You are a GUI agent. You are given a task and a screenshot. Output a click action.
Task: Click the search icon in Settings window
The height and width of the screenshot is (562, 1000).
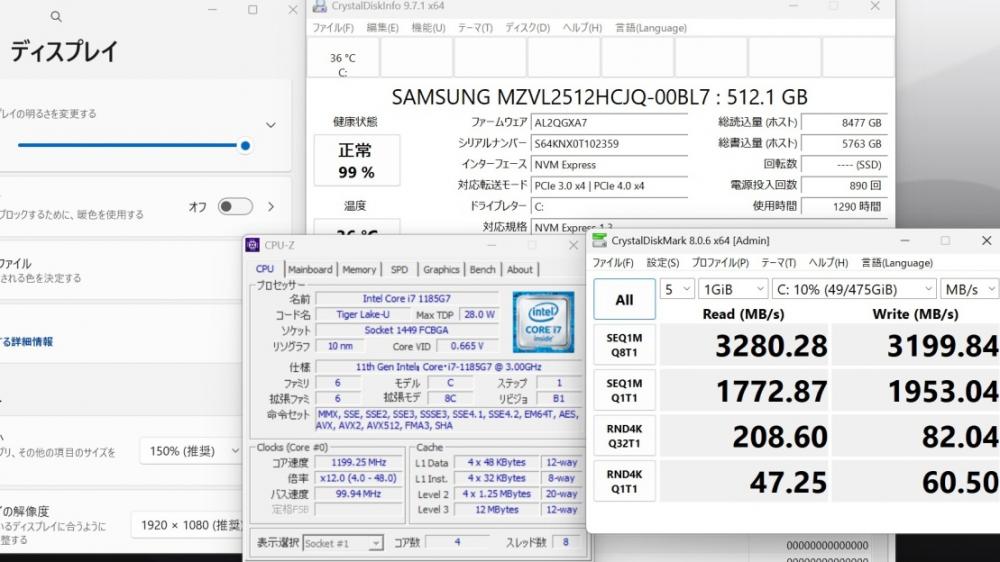point(56,17)
